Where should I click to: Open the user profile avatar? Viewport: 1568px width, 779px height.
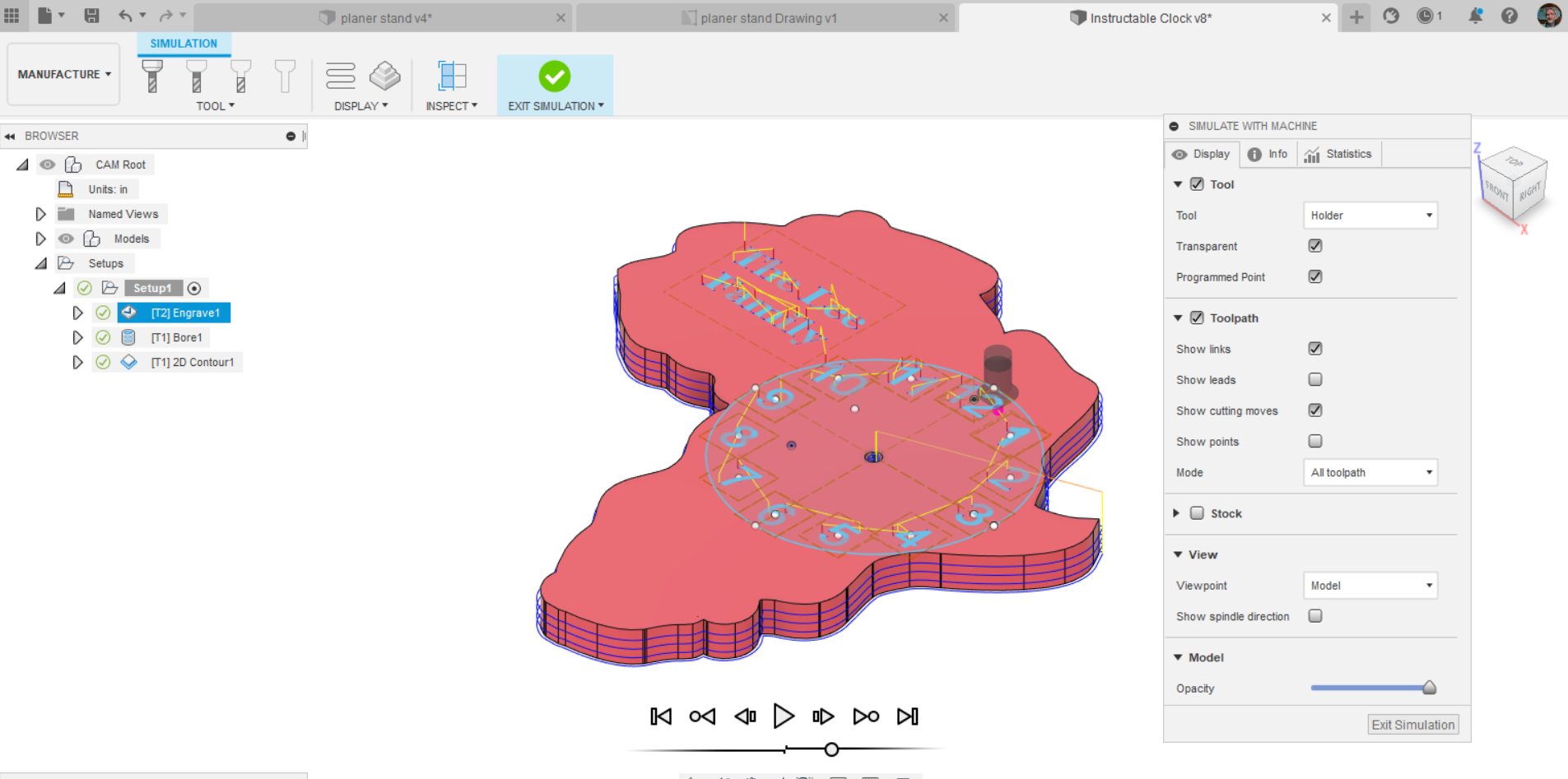click(1549, 16)
